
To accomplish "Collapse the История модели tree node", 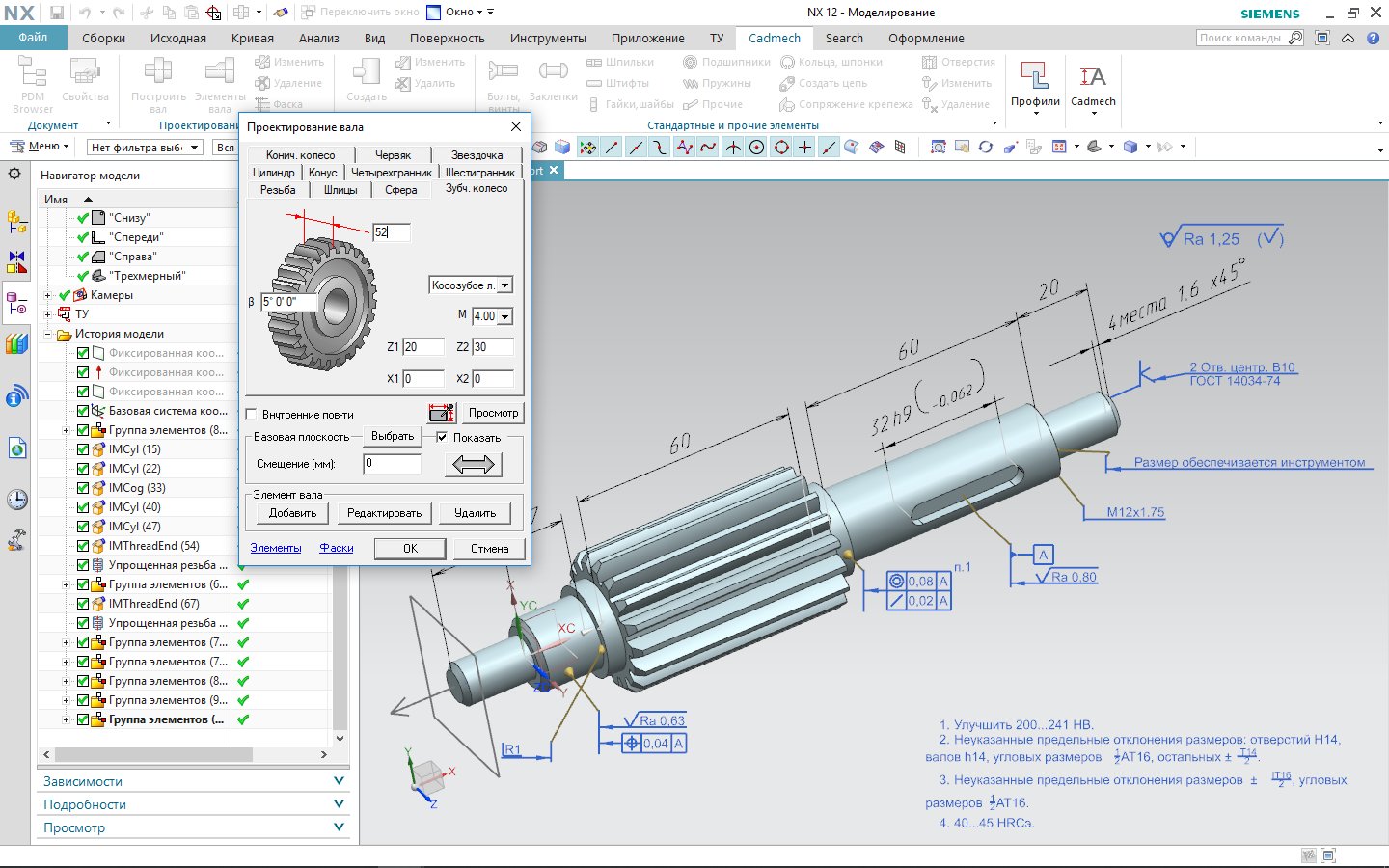I will 47,334.
